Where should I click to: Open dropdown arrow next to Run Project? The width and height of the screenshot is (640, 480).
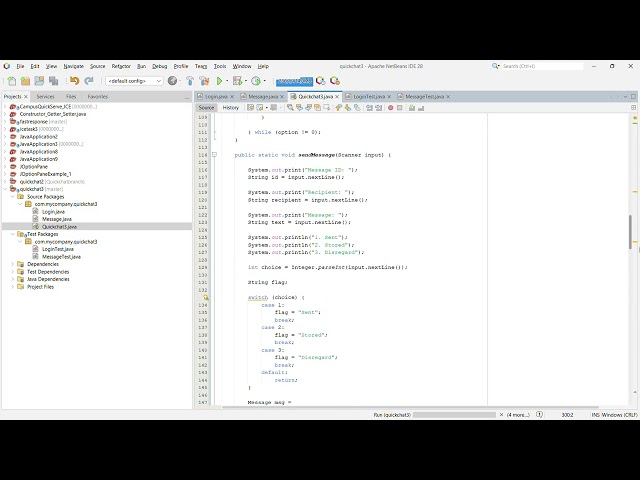click(227, 81)
